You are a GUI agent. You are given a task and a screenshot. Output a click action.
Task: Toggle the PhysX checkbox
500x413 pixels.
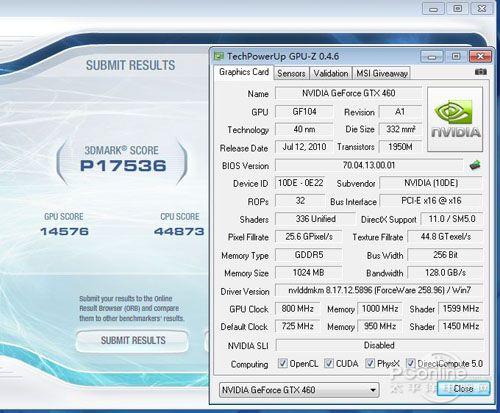(370, 363)
